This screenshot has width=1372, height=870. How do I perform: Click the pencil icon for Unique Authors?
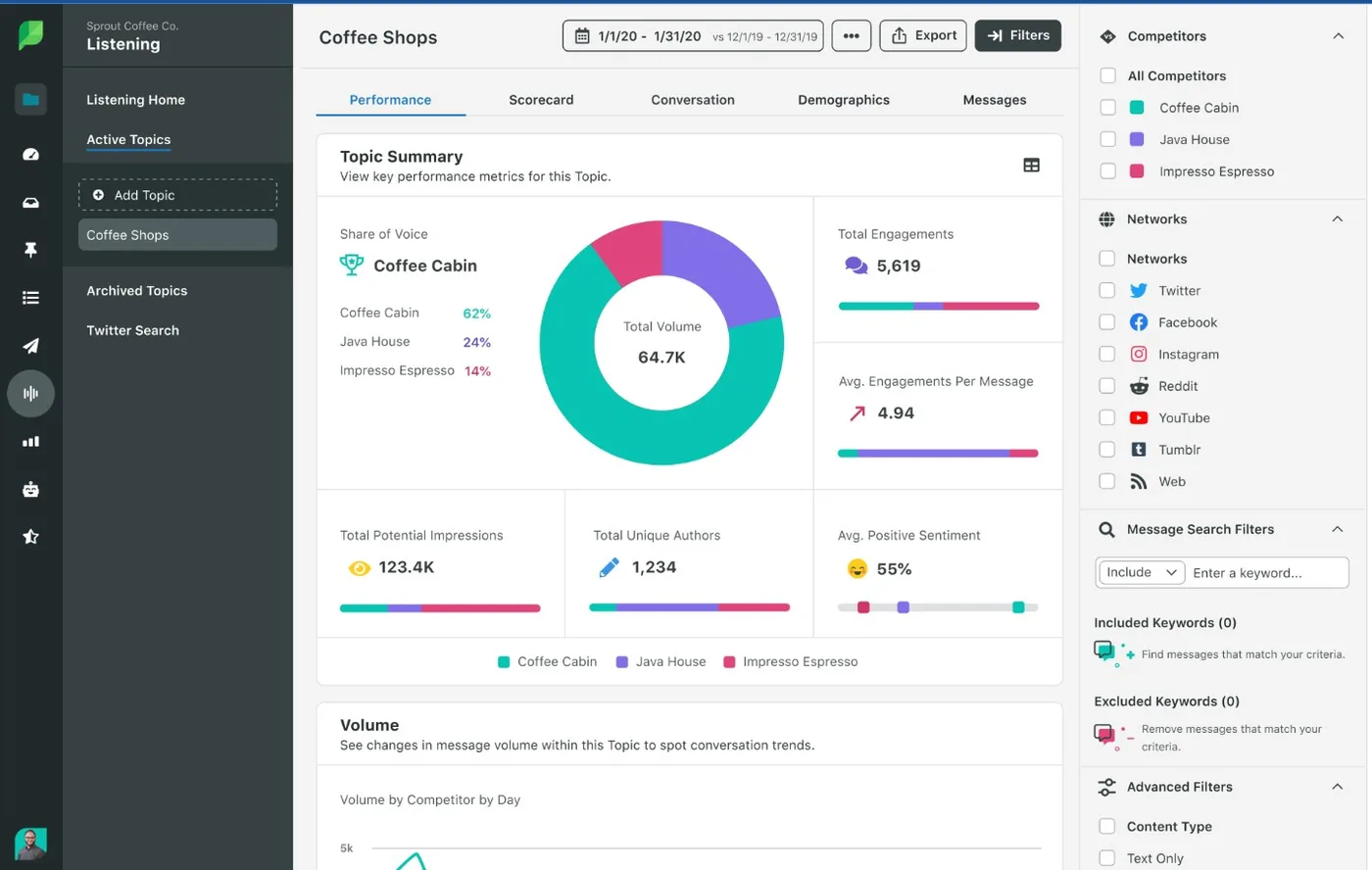tap(609, 567)
